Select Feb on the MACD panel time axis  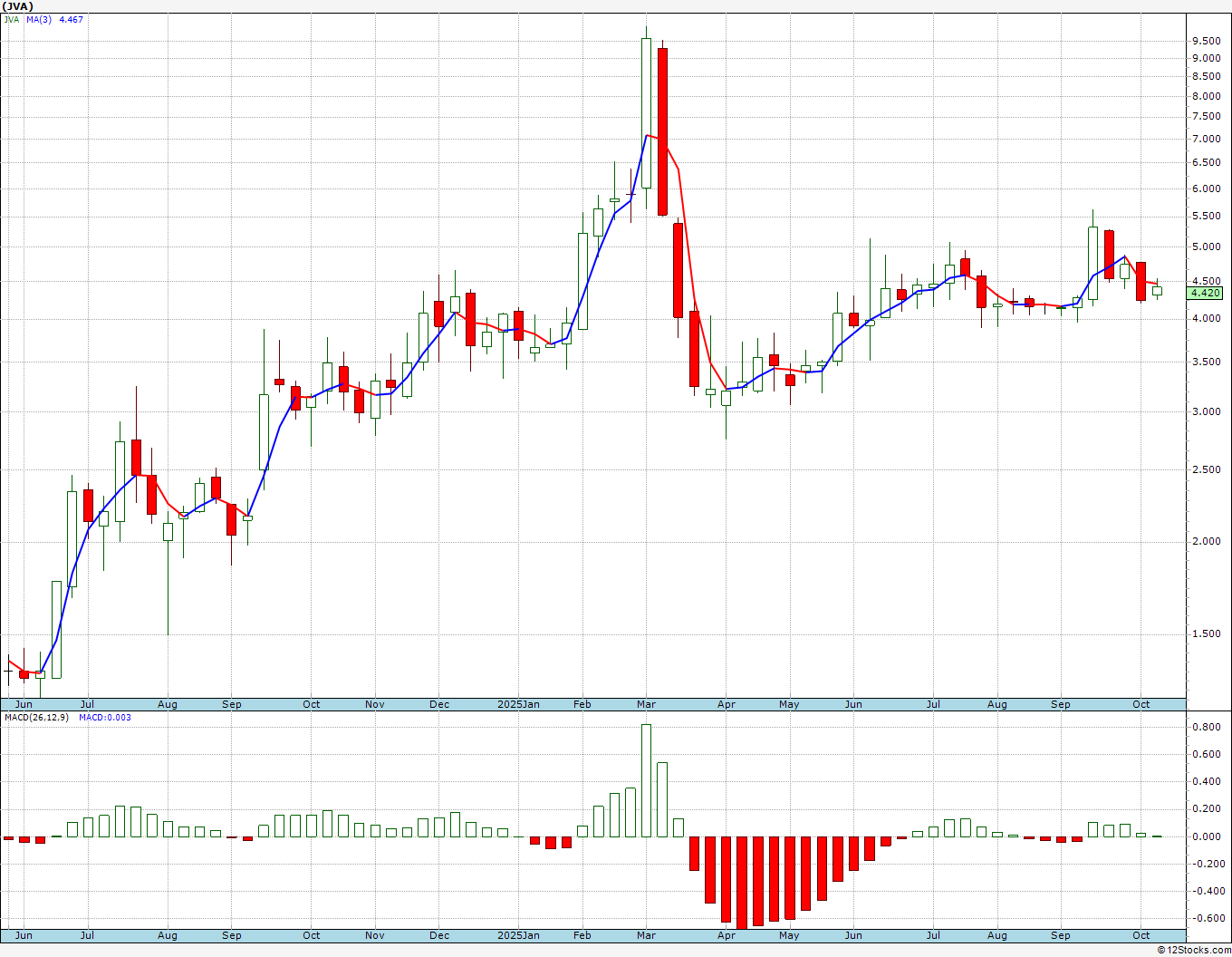(582, 935)
